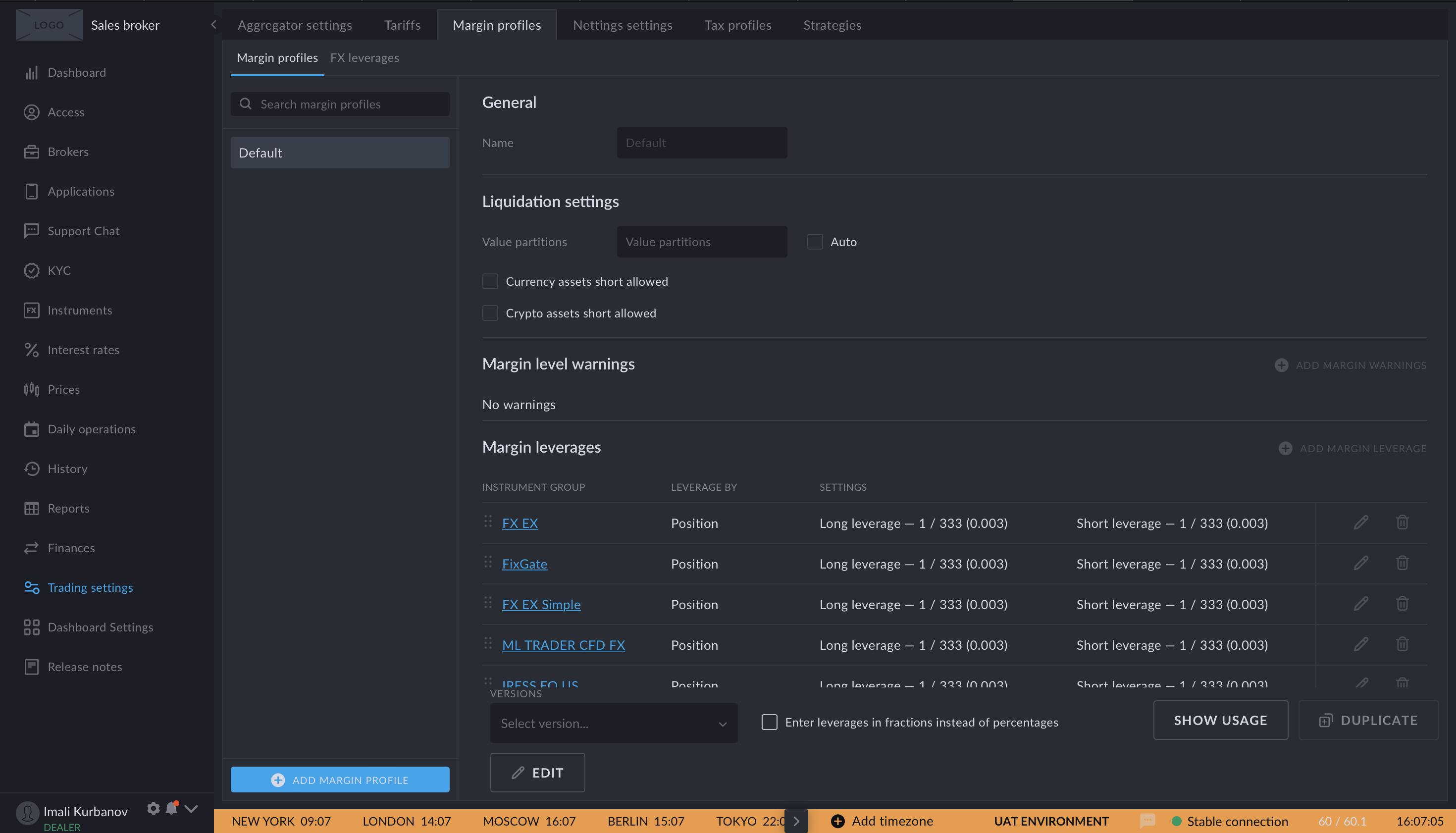Open the Dashboard sidebar icon
1456x833 pixels.
pyautogui.click(x=32, y=72)
